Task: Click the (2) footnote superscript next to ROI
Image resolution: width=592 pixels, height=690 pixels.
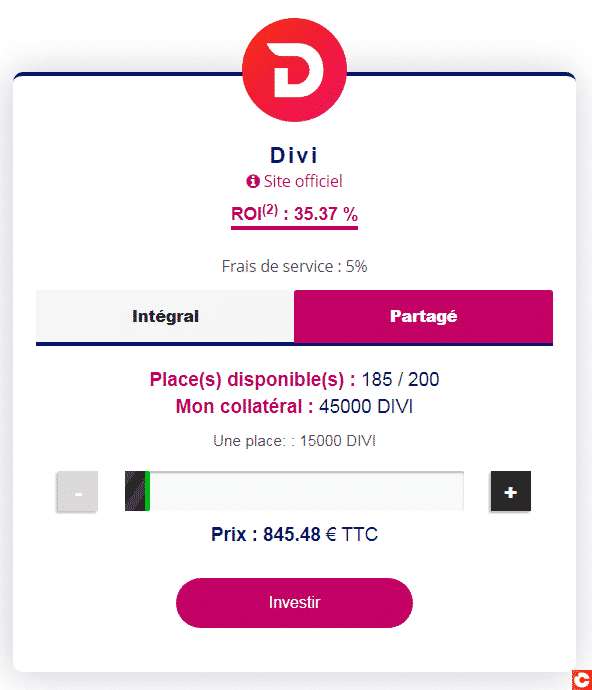Action: tap(270, 210)
